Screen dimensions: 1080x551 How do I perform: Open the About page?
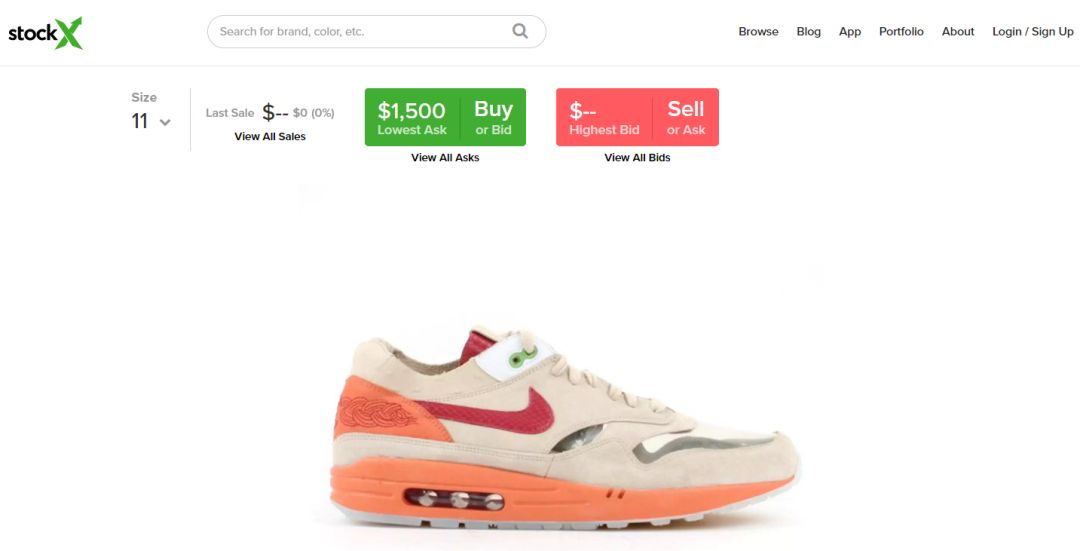coord(958,32)
